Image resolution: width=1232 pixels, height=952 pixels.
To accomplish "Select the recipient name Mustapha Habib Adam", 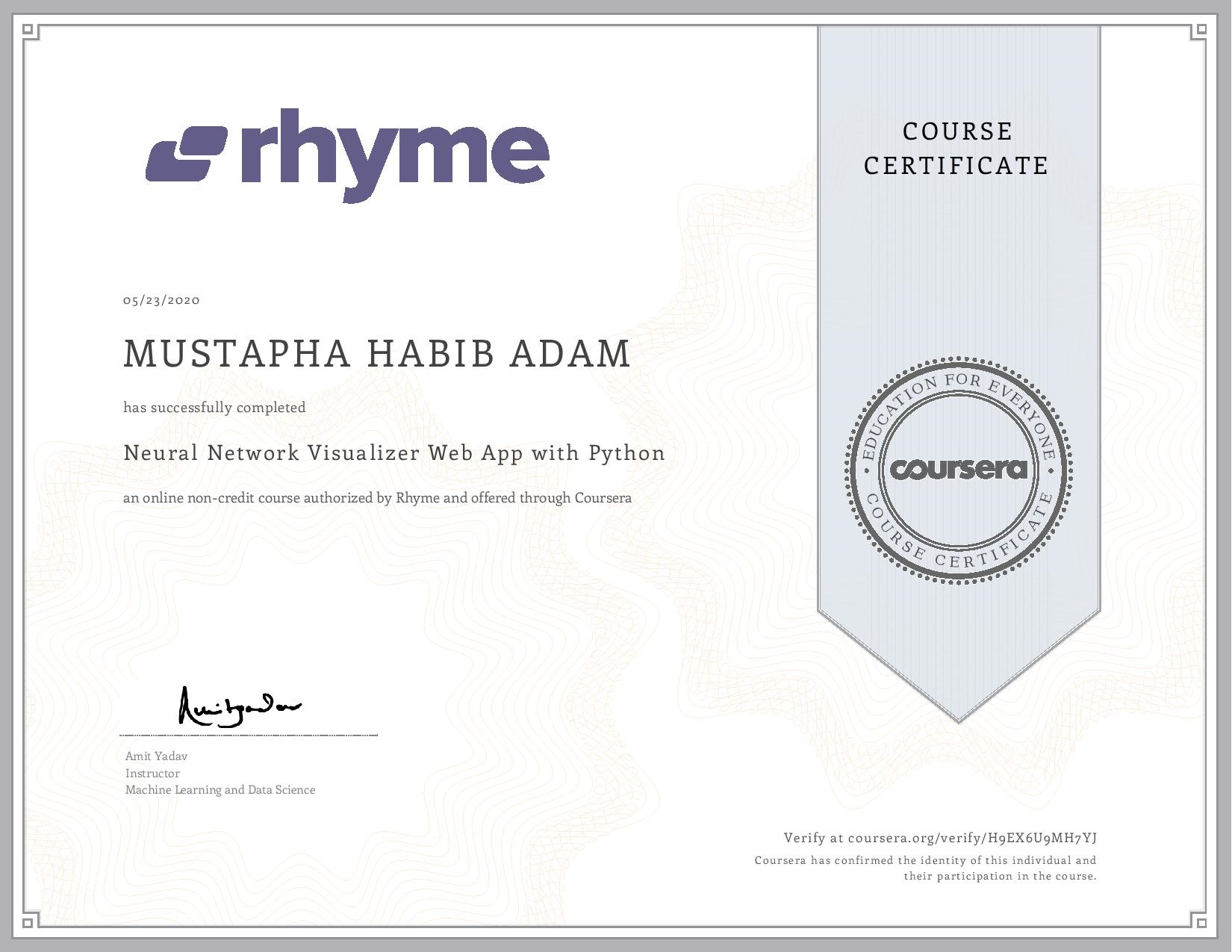I will tap(377, 354).
